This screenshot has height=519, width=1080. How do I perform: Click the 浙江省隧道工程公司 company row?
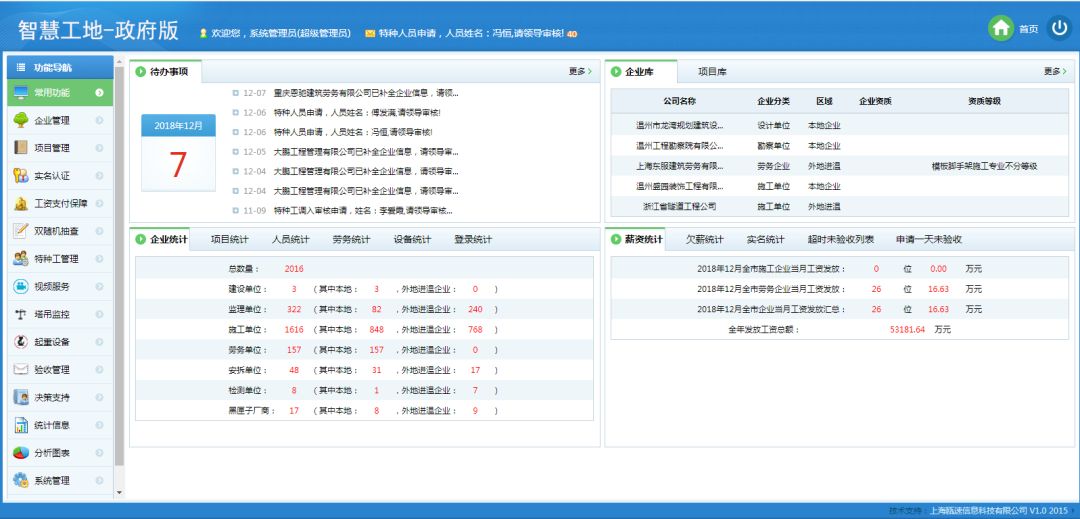click(838, 206)
